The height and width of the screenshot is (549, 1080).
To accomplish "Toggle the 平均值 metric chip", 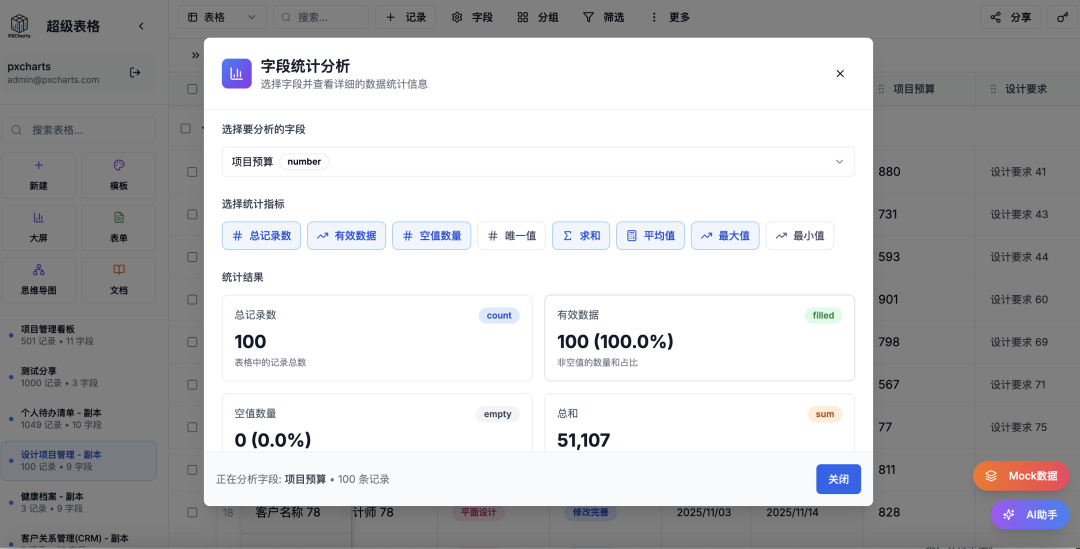I will tap(650, 236).
